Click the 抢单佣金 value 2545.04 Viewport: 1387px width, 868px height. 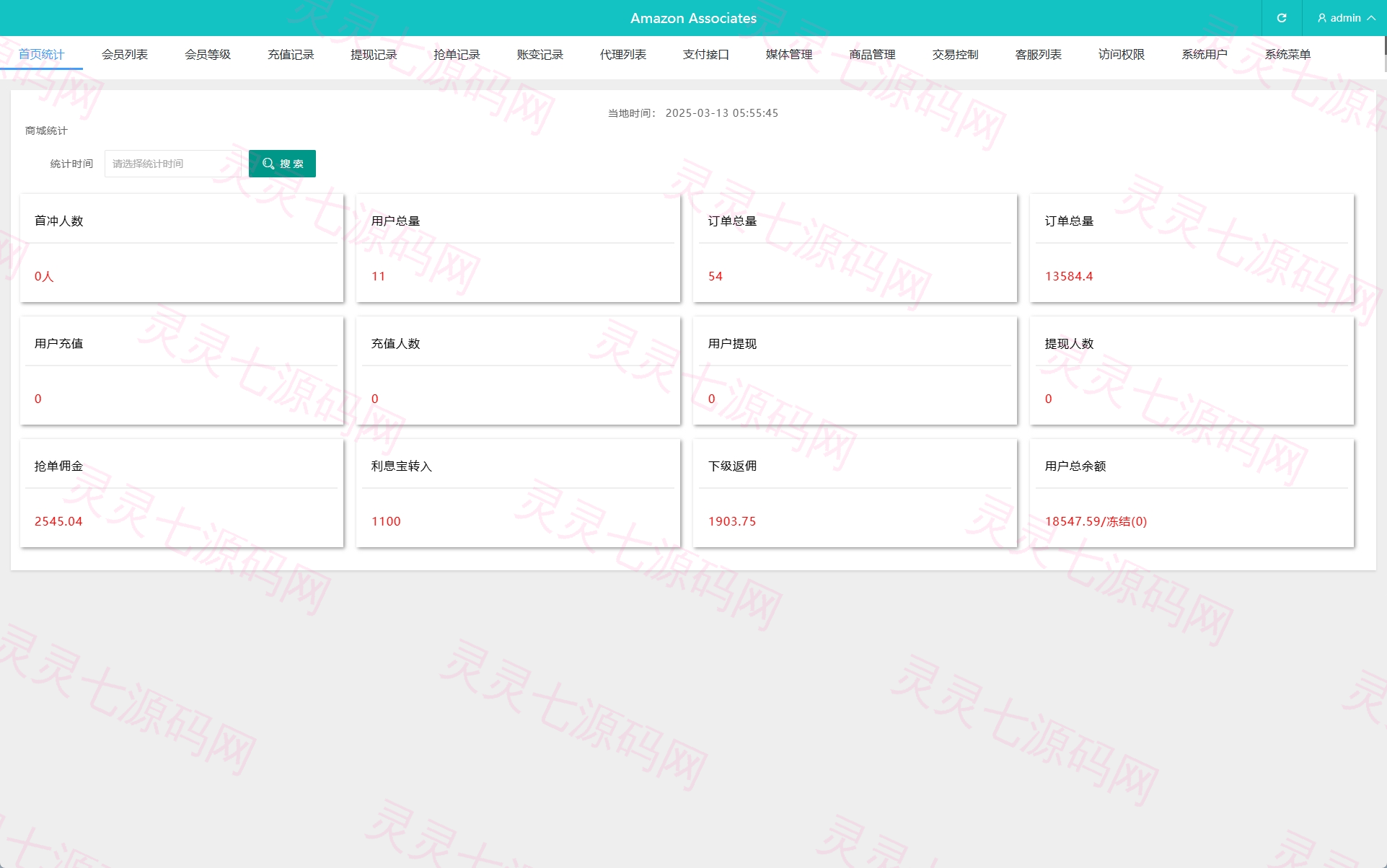(58, 521)
